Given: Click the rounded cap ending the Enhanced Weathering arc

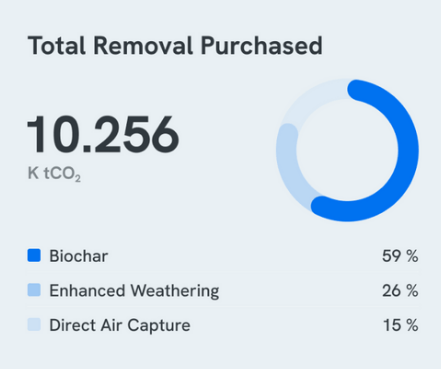Looking at the screenshot, I should click(x=288, y=133).
